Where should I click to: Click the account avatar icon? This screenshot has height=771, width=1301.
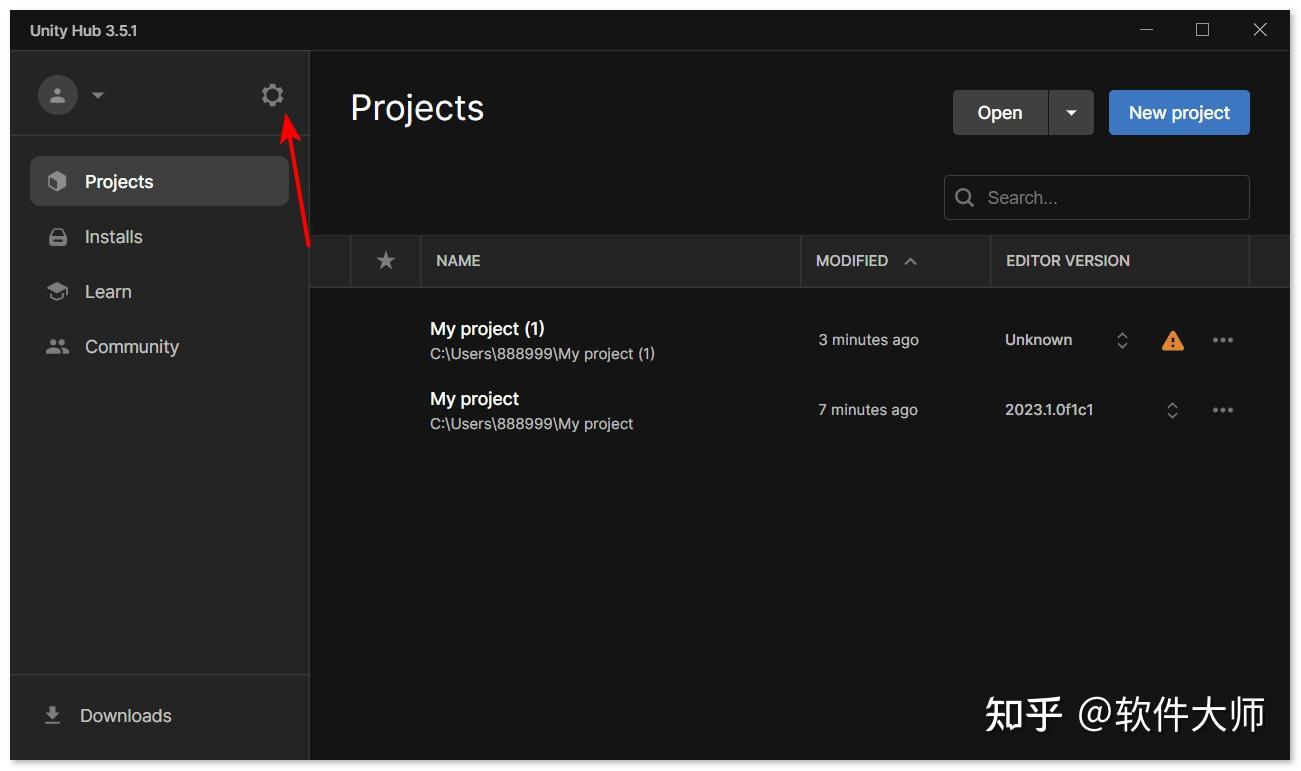(57, 94)
